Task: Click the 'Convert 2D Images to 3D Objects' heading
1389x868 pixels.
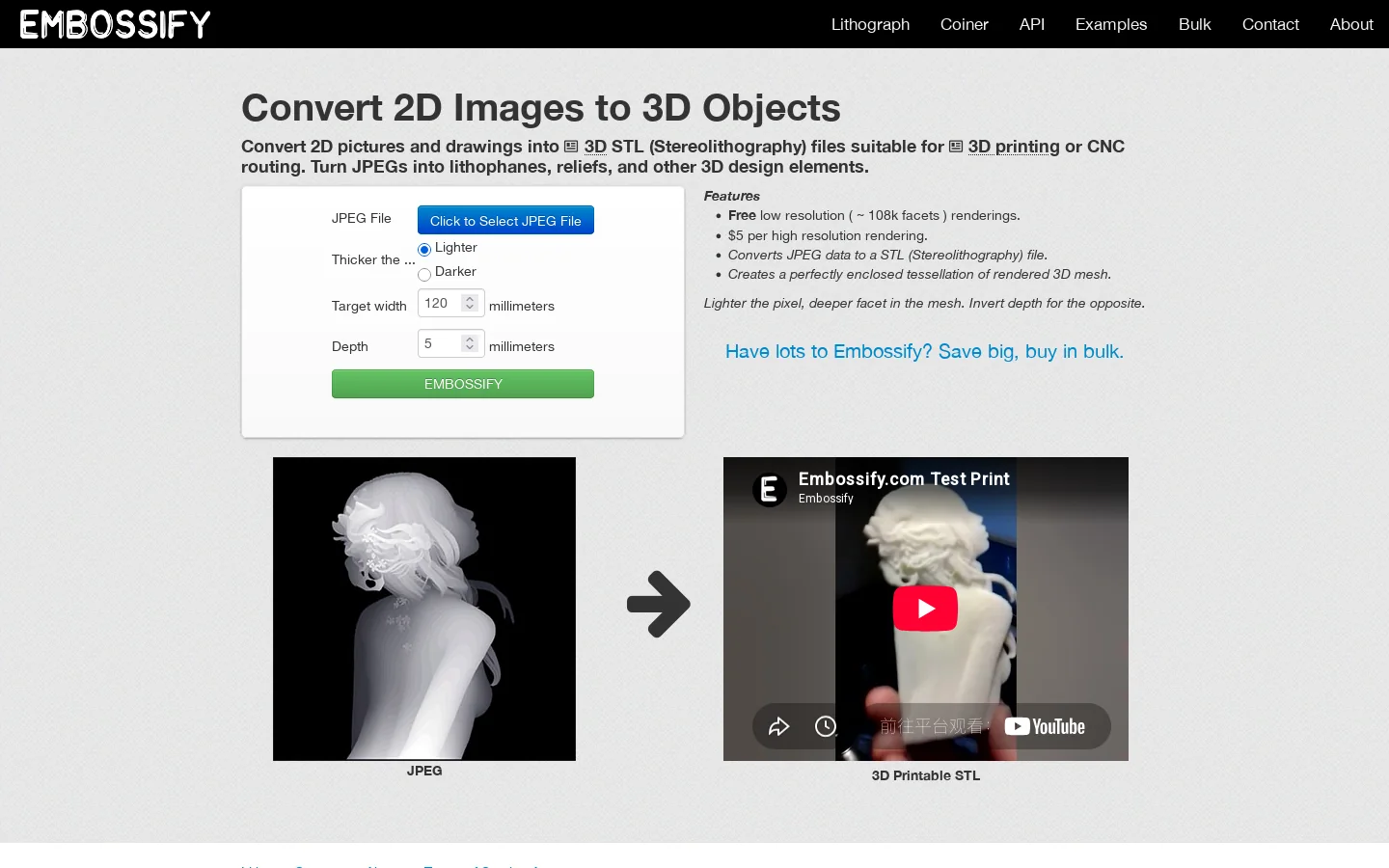Action: pos(541,108)
